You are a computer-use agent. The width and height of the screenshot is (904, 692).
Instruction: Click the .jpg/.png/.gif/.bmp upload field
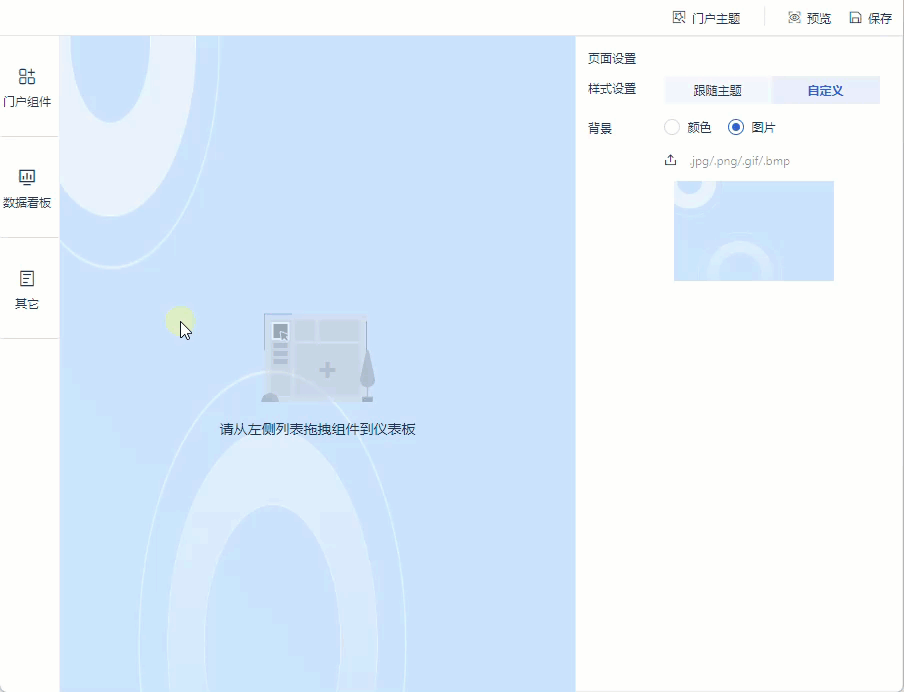(x=739, y=161)
